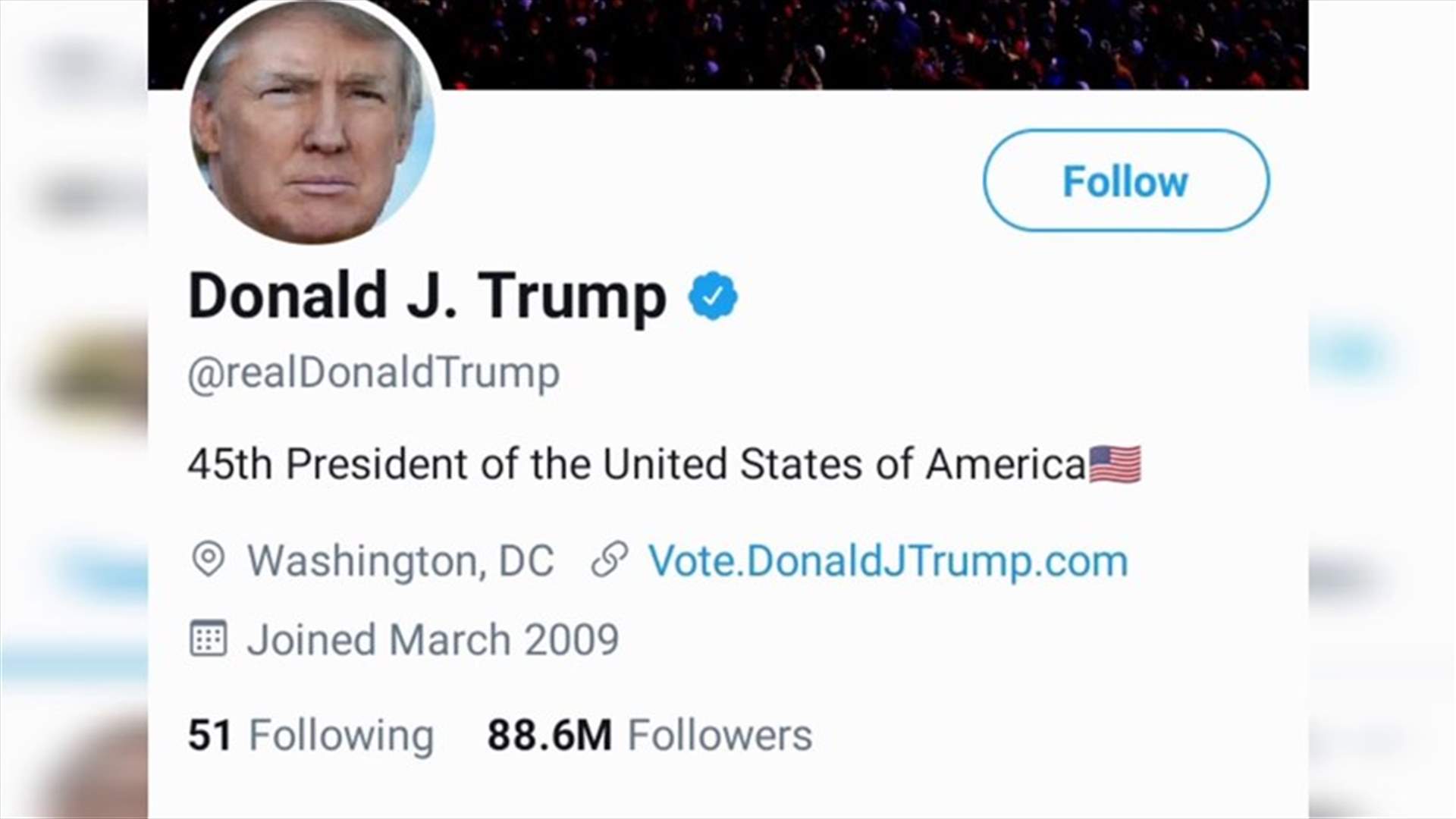Click the 88.6M followers count number

[x=549, y=736]
